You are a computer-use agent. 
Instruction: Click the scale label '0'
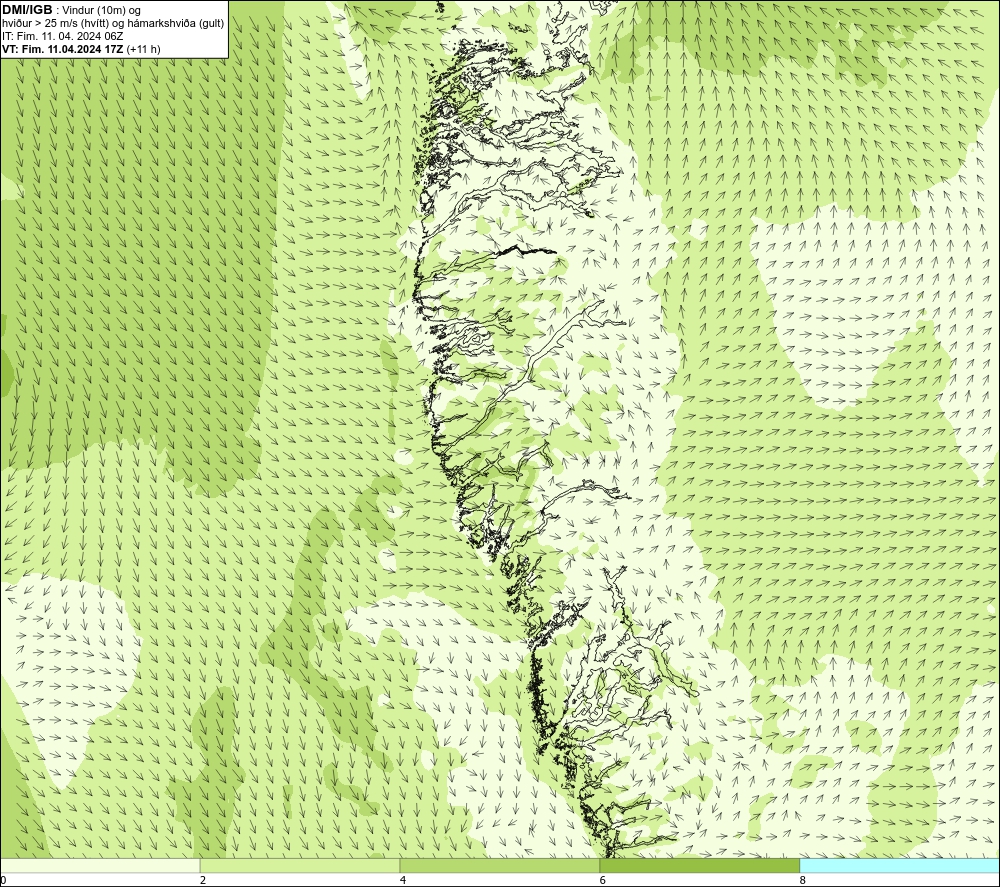pos(3,881)
